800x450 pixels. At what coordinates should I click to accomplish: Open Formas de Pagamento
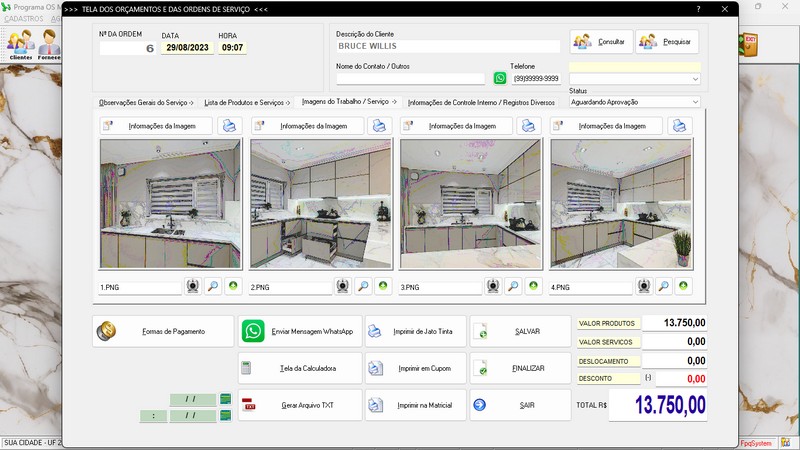pos(163,332)
